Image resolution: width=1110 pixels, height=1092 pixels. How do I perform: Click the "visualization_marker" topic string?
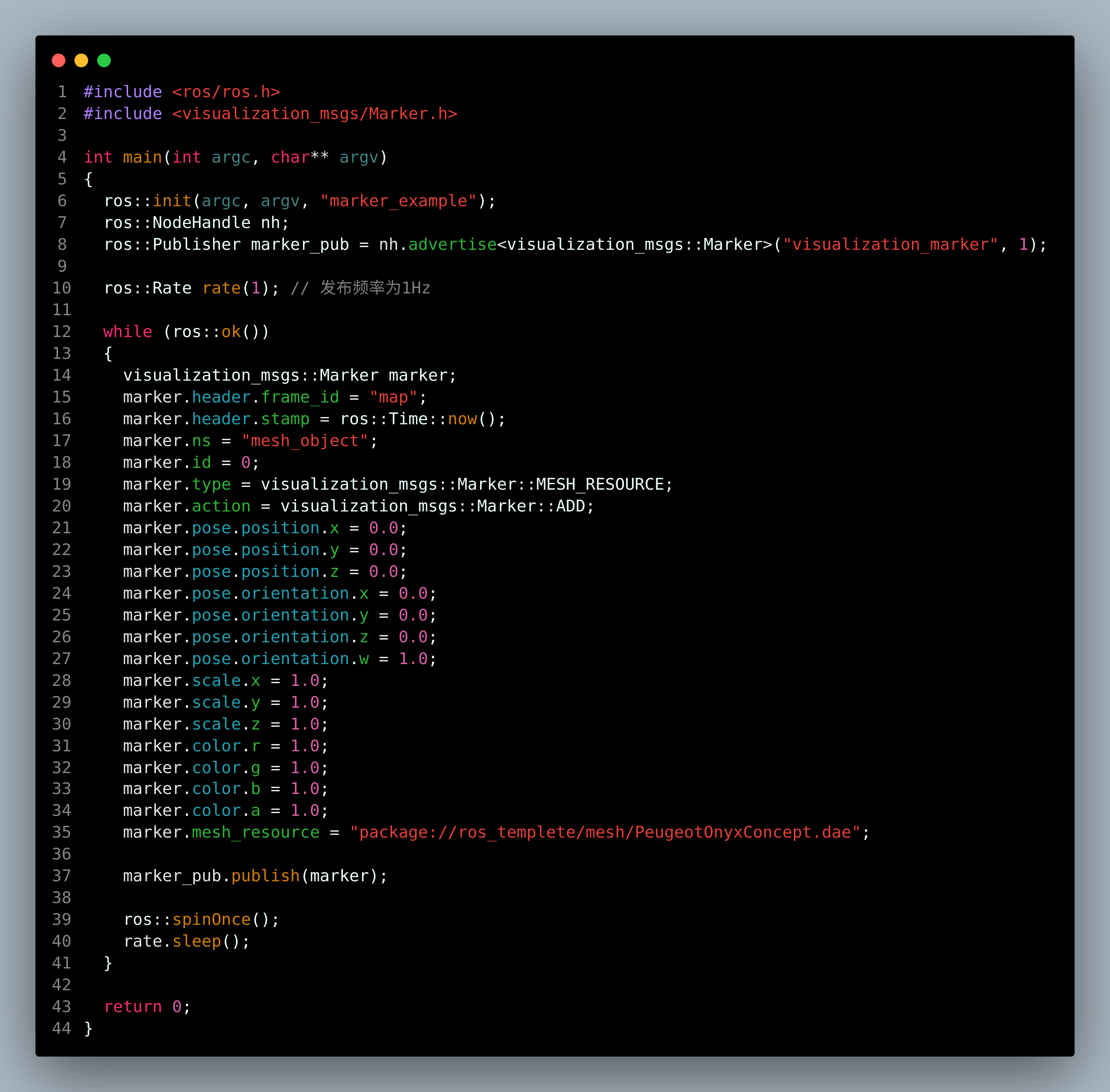pos(891,244)
